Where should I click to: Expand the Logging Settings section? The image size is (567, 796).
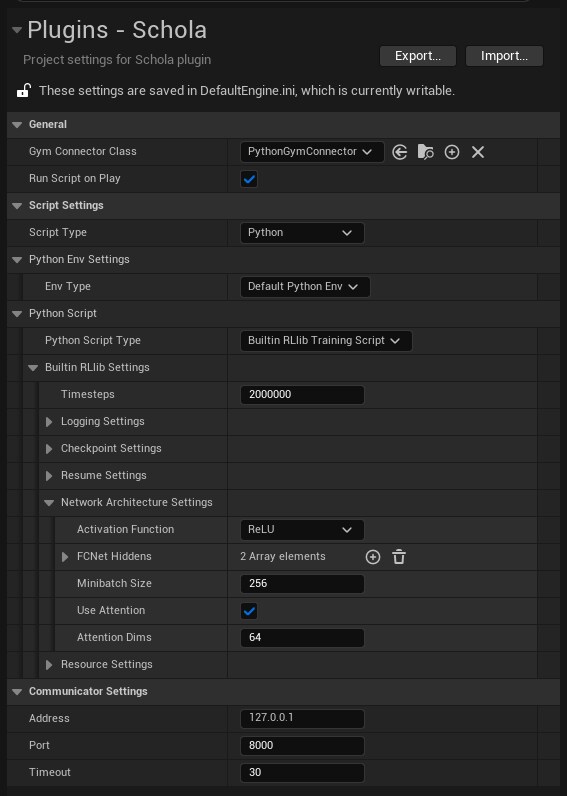[x=49, y=422]
